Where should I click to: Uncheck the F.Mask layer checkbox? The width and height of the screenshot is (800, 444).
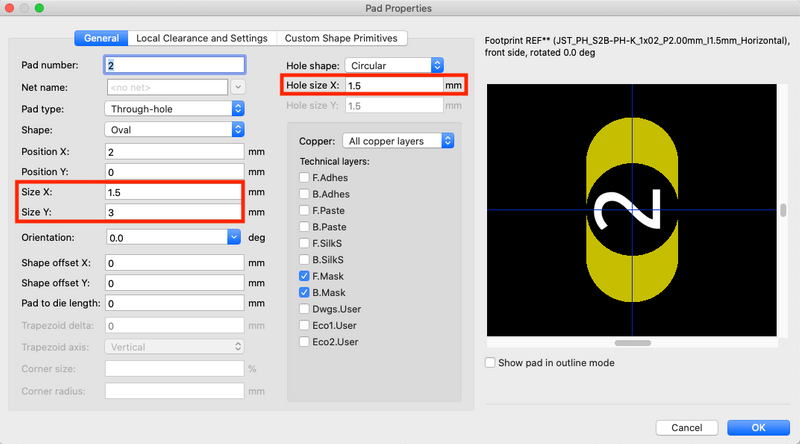[x=305, y=275]
